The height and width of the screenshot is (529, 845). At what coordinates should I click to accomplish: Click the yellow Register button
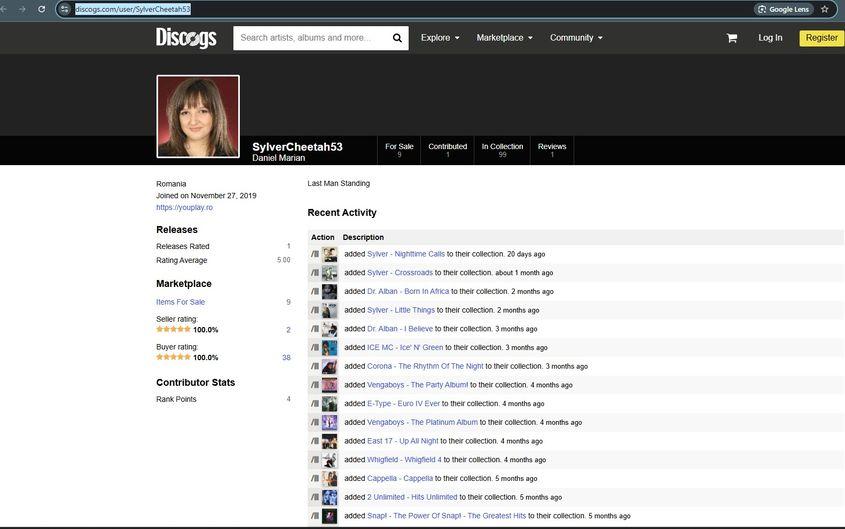tap(821, 38)
